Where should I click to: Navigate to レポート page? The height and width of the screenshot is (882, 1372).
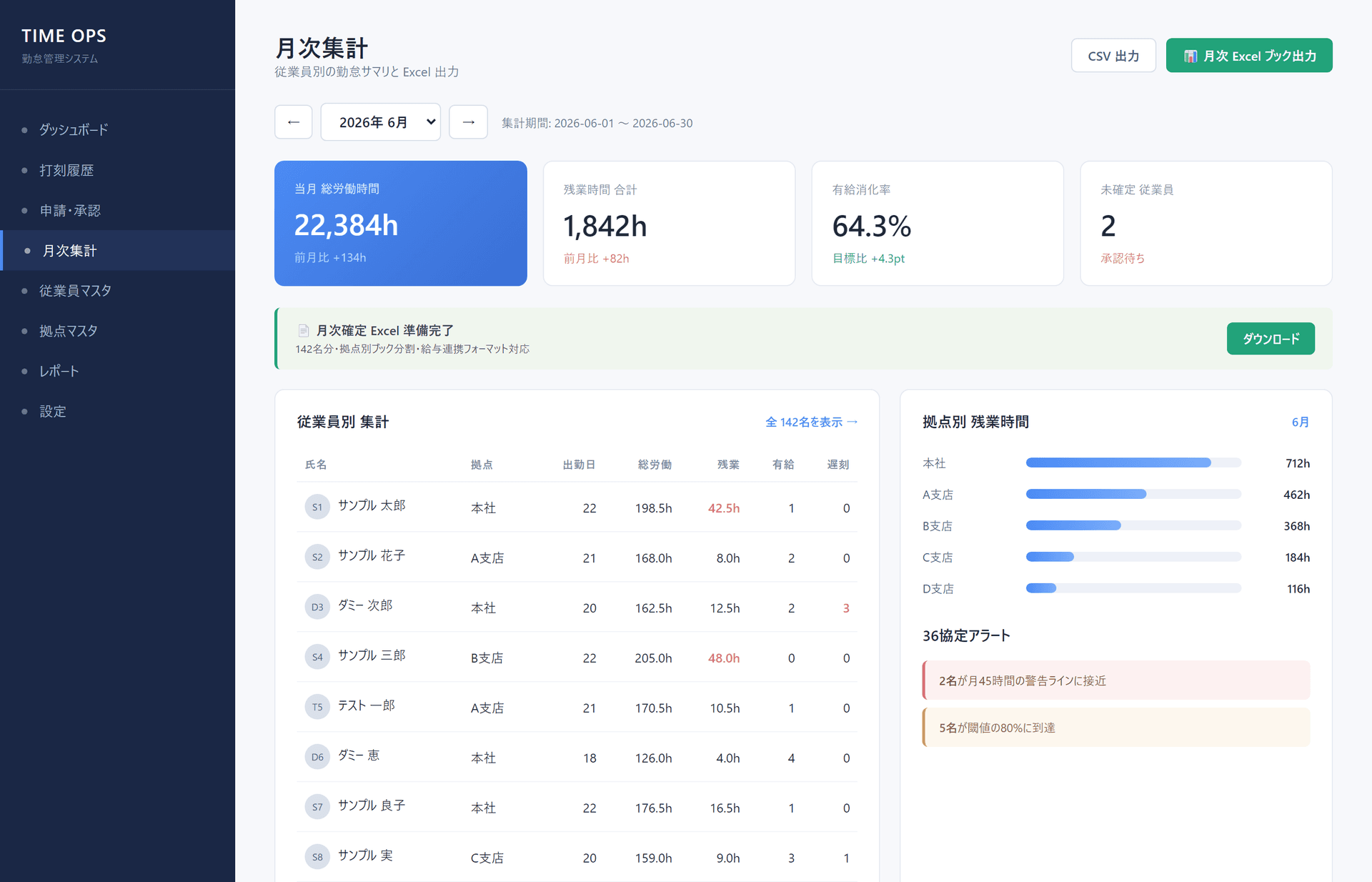click(x=117, y=371)
